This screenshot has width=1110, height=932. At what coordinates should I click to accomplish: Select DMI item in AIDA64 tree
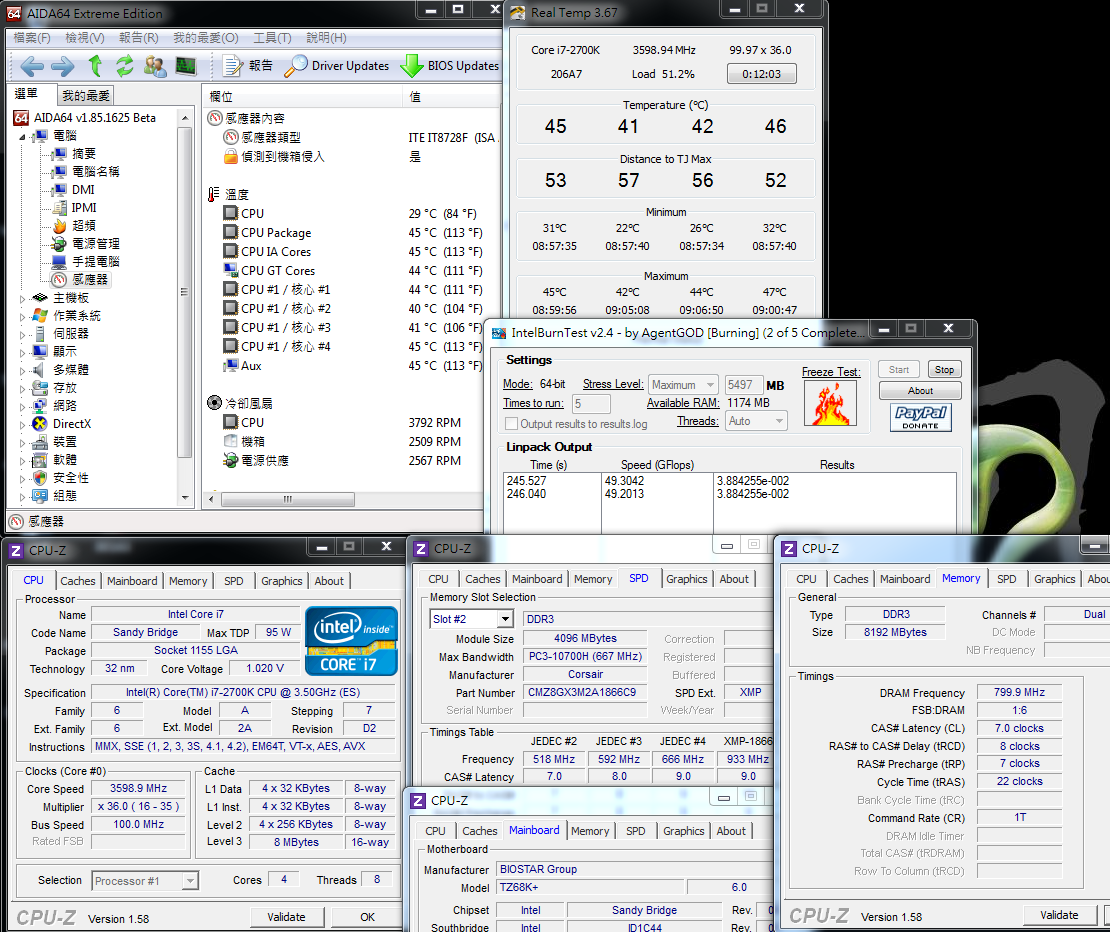tap(83, 190)
